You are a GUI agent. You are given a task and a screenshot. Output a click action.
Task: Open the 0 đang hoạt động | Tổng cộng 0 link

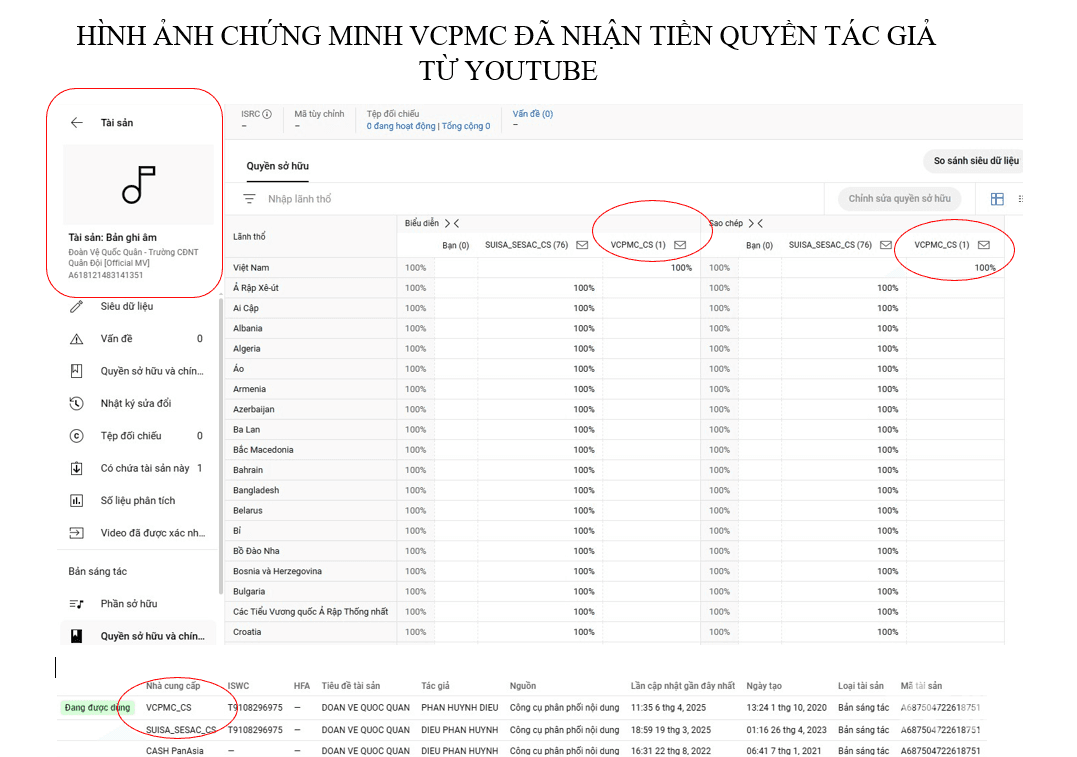pyautogui.click(x=429, y=126)
